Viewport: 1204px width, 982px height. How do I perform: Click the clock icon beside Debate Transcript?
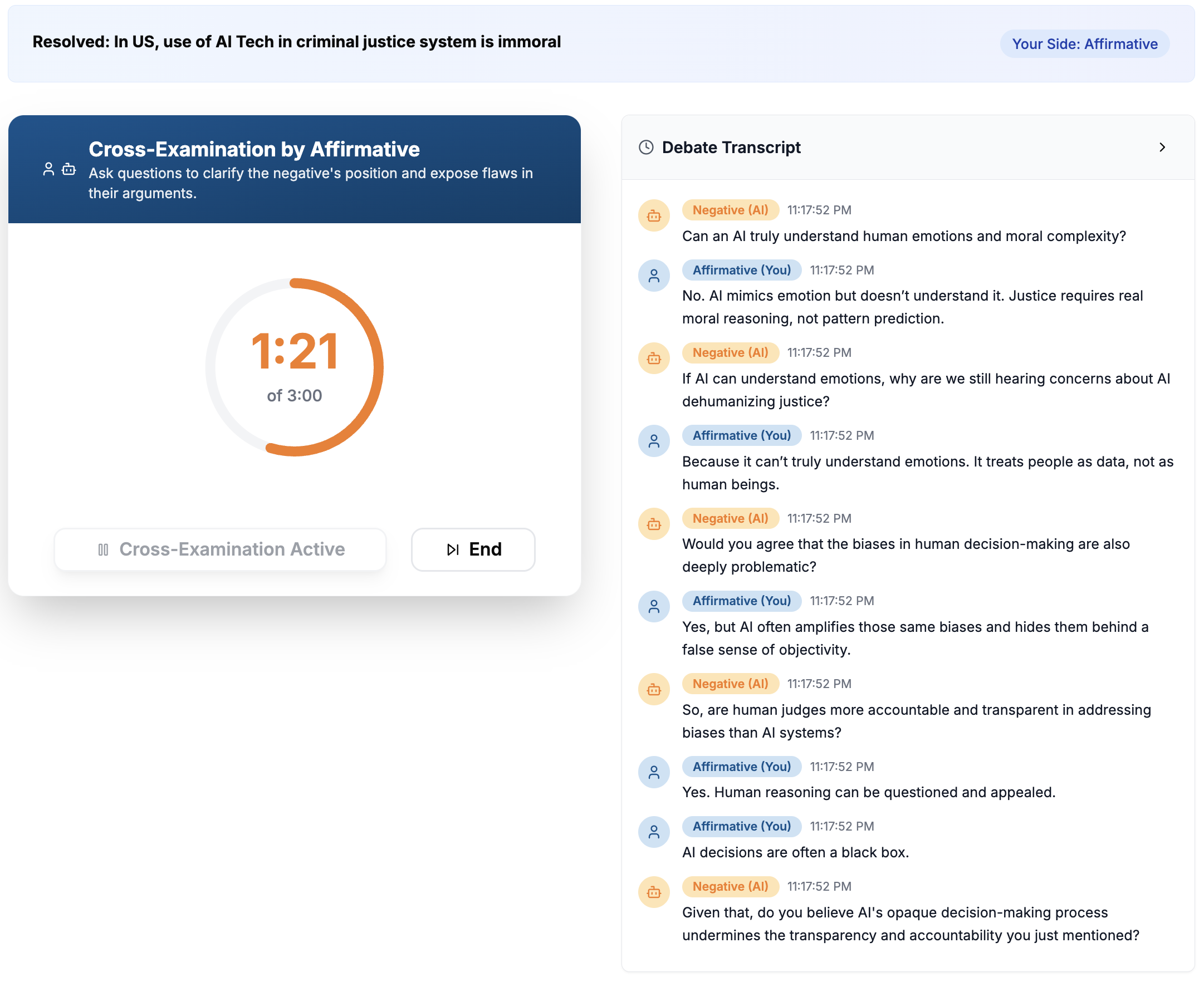646,148
